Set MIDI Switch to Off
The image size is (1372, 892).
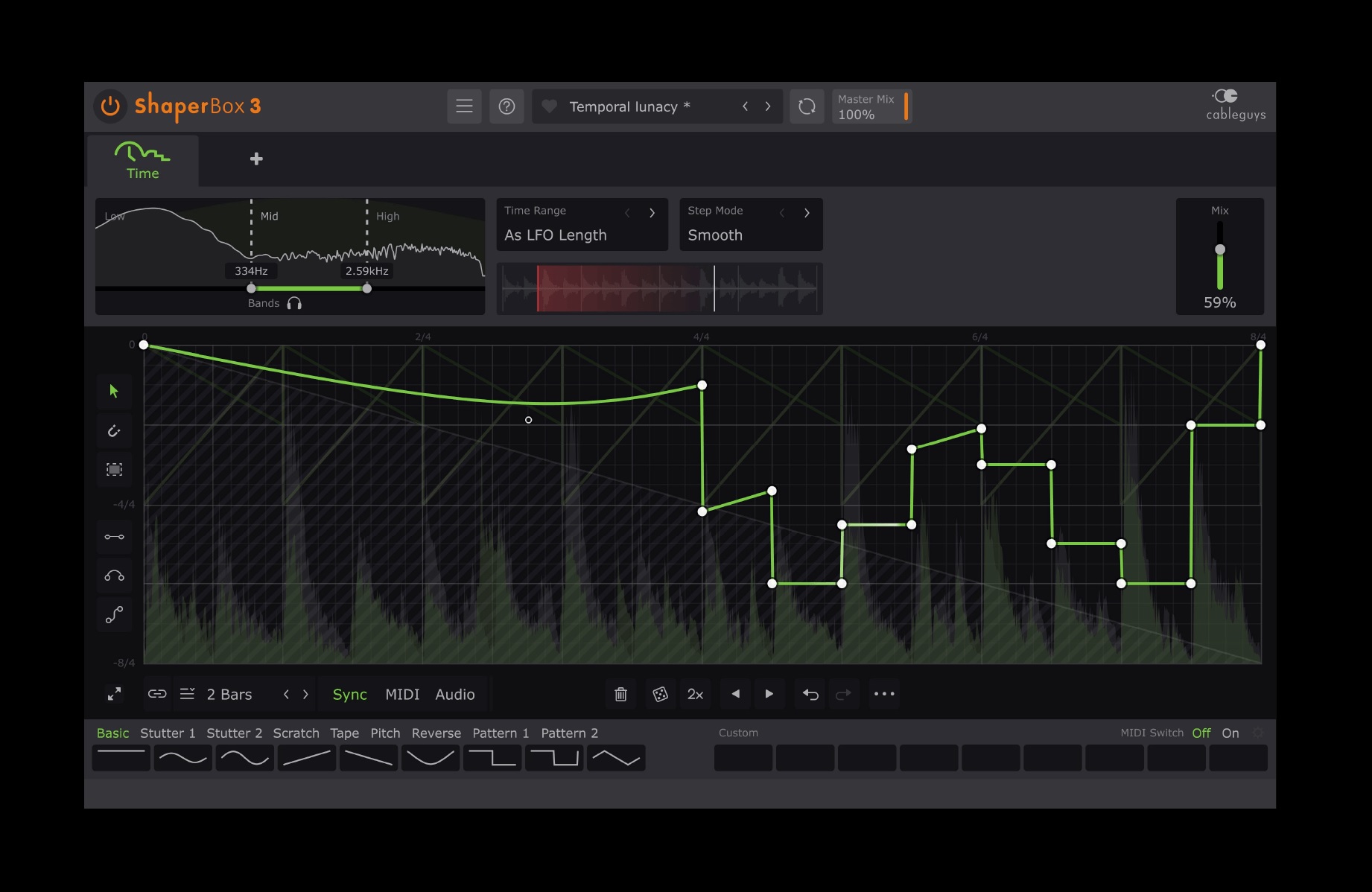coord(1201,733)
